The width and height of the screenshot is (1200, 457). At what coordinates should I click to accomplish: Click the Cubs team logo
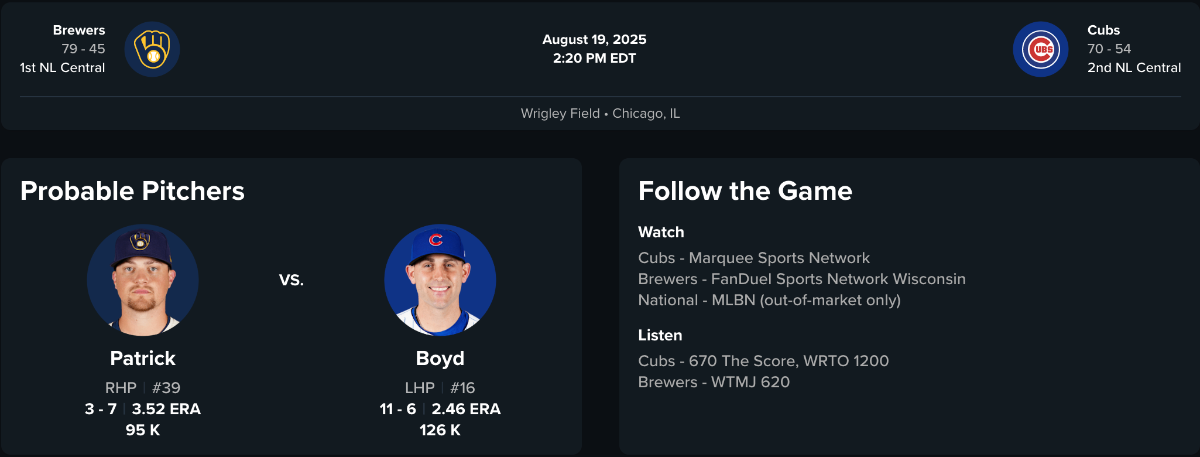(x=1040, y=49)
